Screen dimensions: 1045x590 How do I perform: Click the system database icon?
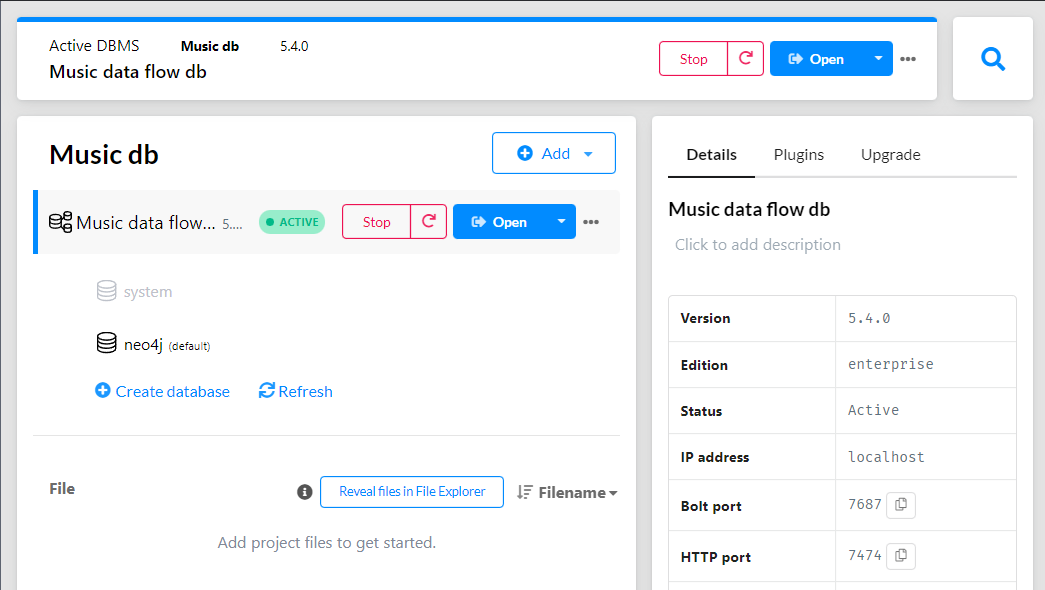[x=107, y=291]
